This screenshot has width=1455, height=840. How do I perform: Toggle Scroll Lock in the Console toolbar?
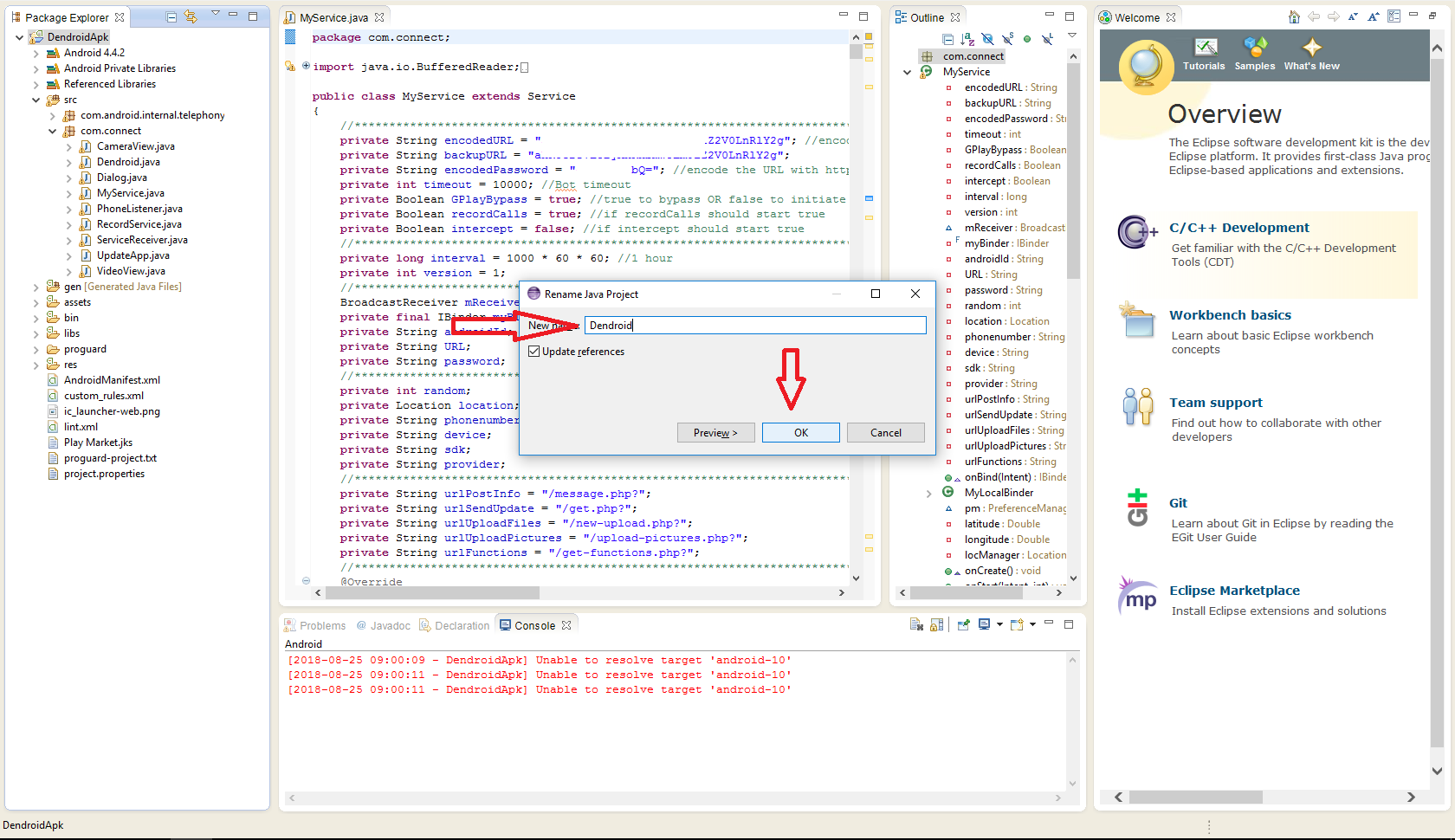click(x=936, y=624)
